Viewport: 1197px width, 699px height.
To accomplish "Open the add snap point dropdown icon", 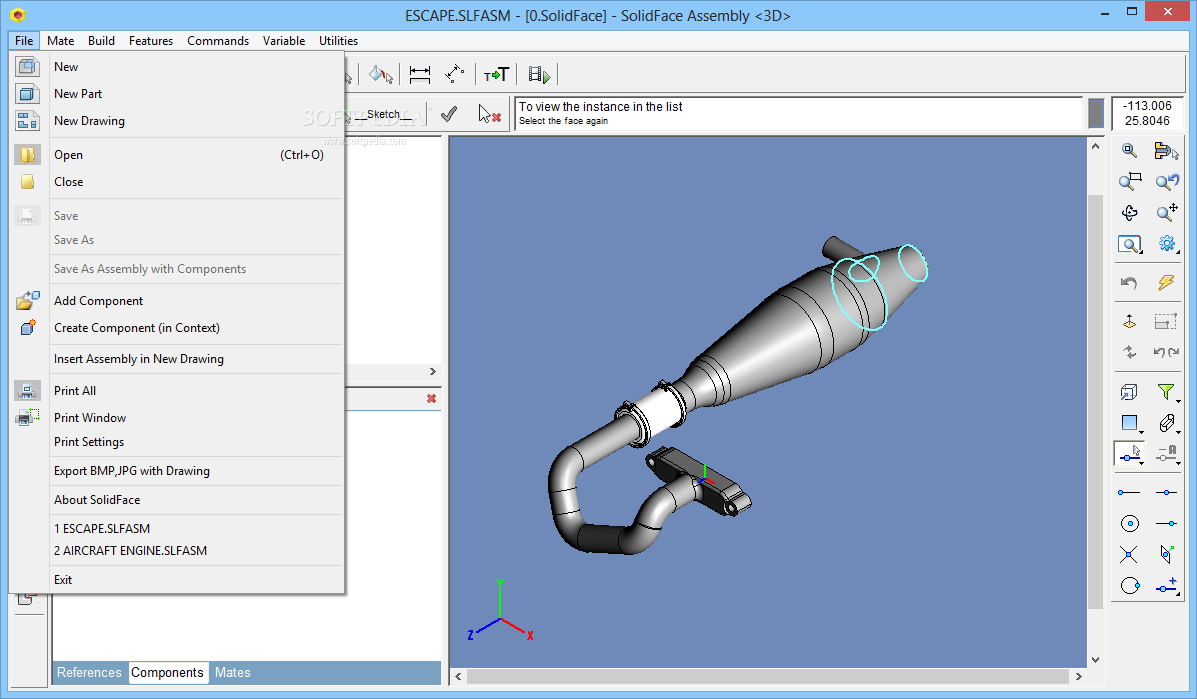I will coord(1166,586).
